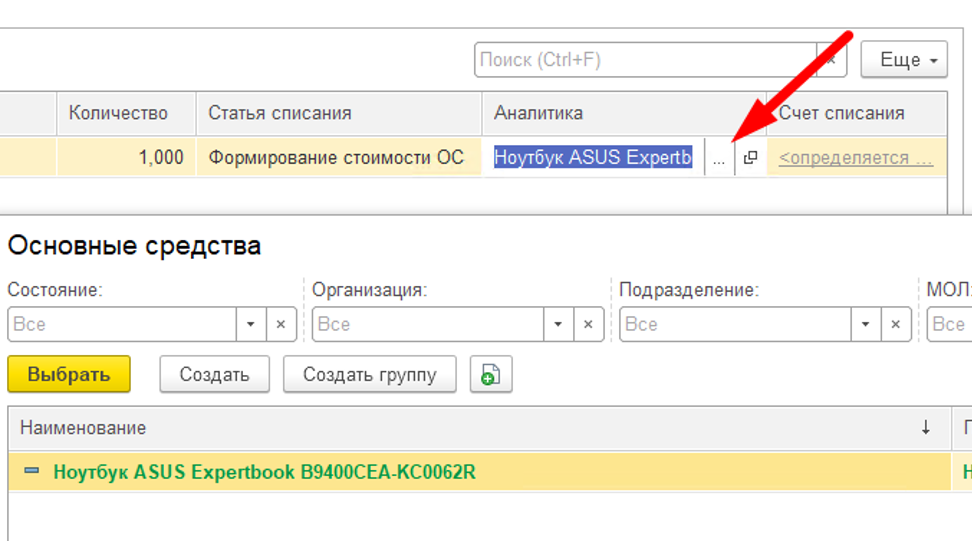Select the quantity cell 1,000
This screenshot has width=972, height=541.
coord(126,158)
